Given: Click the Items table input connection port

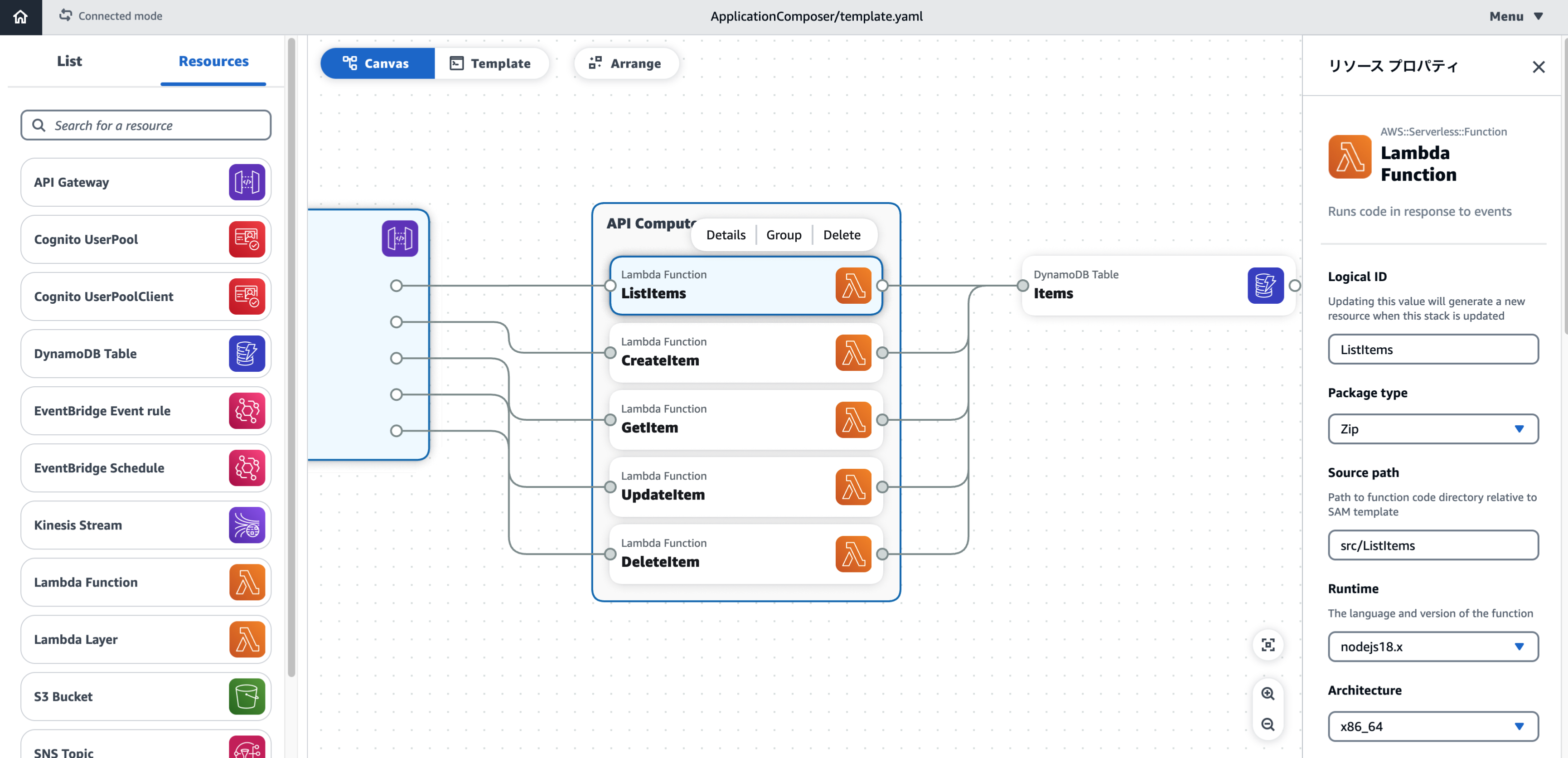Looking at the screenshot, I should point(1023,286).
